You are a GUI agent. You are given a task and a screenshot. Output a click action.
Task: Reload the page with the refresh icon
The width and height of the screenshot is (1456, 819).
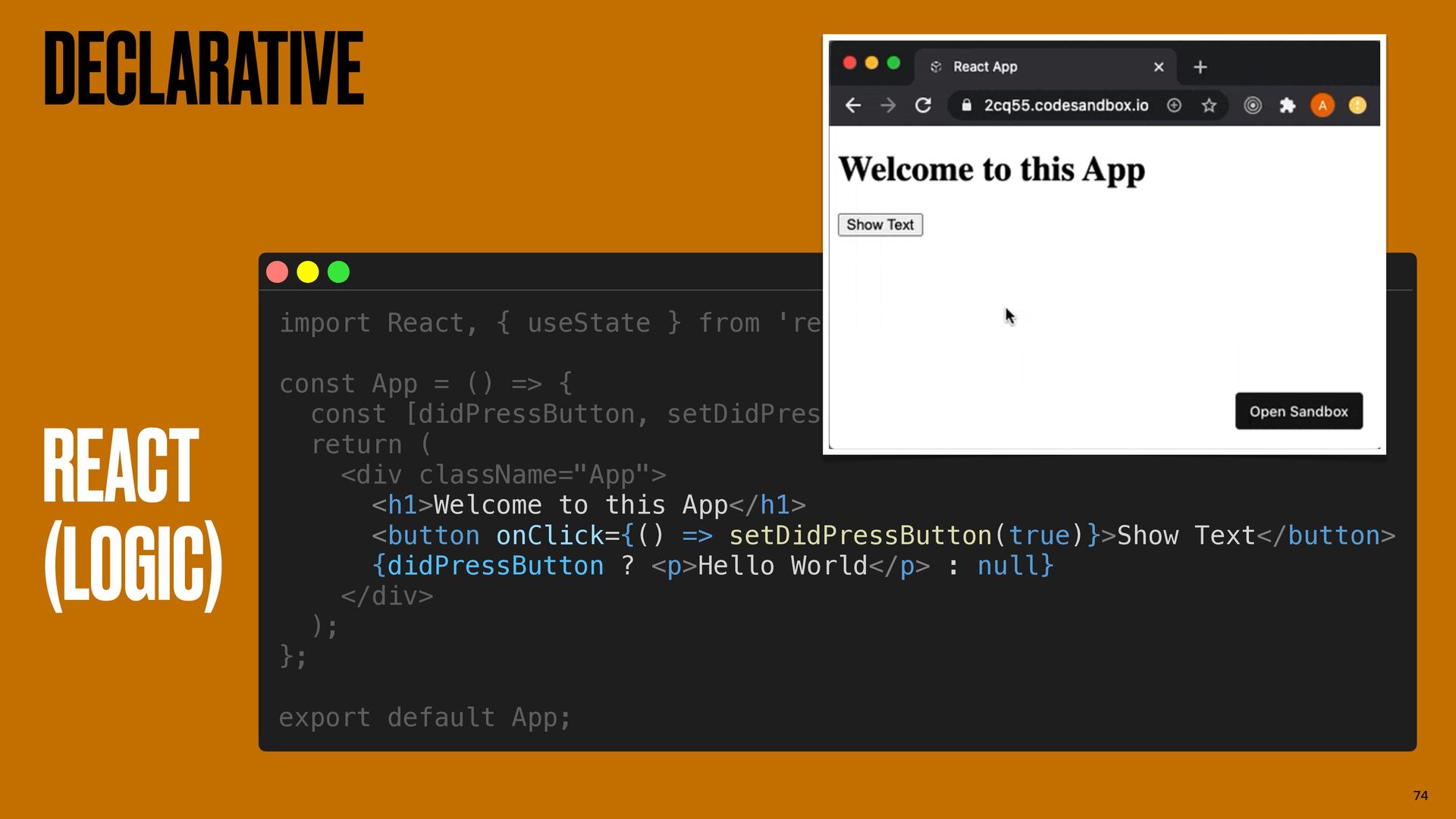click(x=923, y=105)
